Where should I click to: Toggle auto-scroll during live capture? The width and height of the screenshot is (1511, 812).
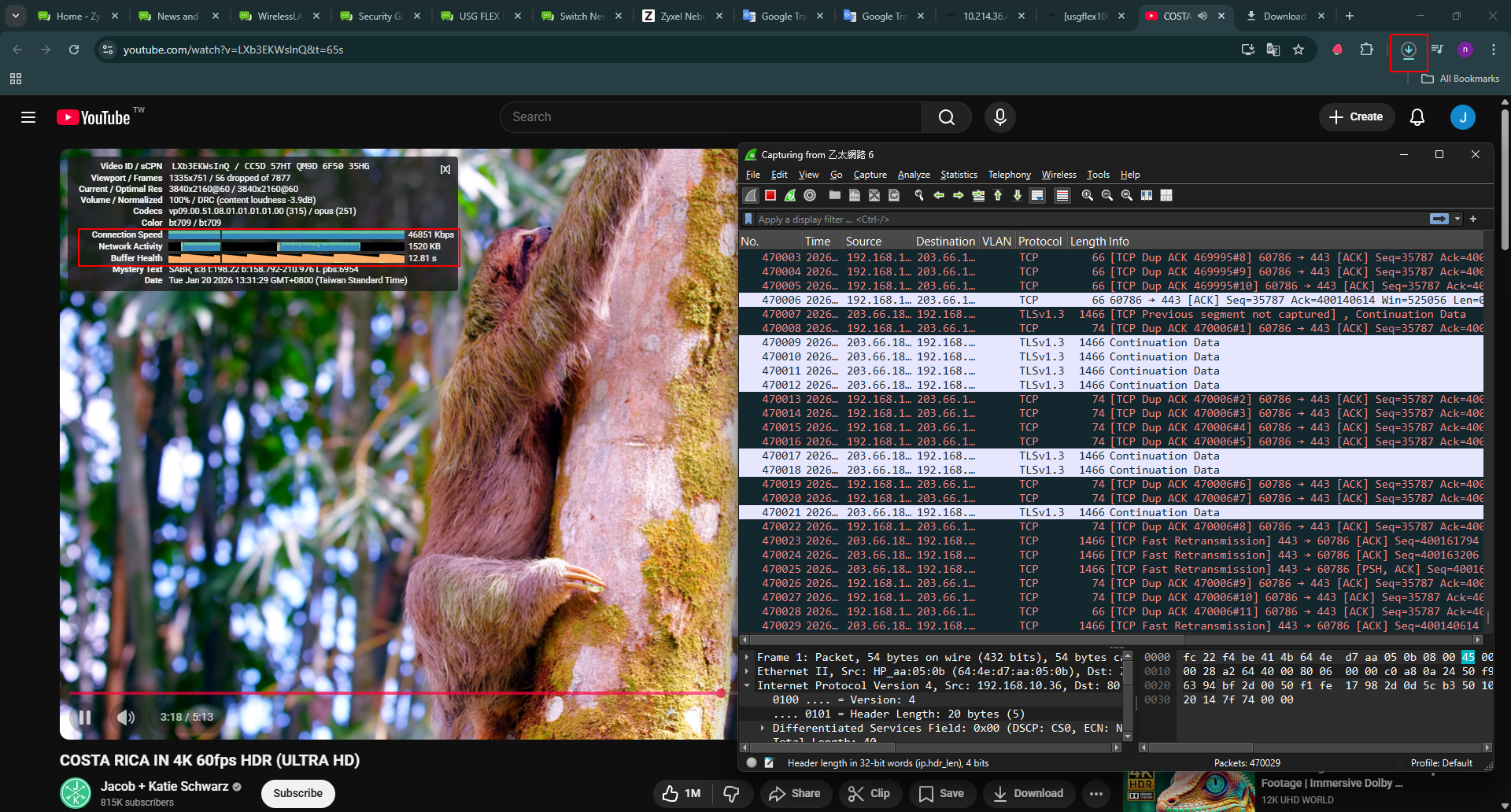click(x=1037, y=195)
